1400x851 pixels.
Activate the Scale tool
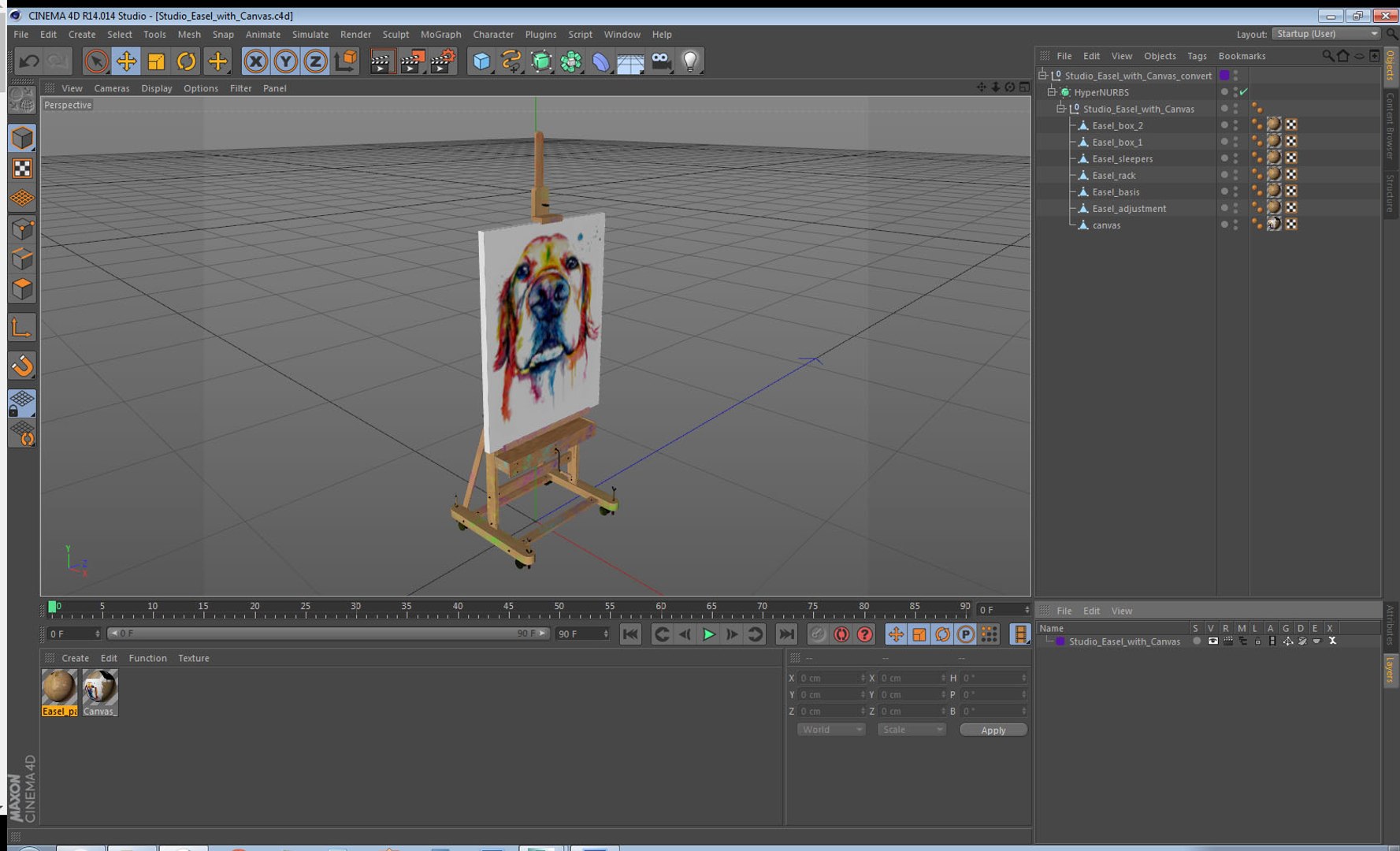click(x=156, y=61)
